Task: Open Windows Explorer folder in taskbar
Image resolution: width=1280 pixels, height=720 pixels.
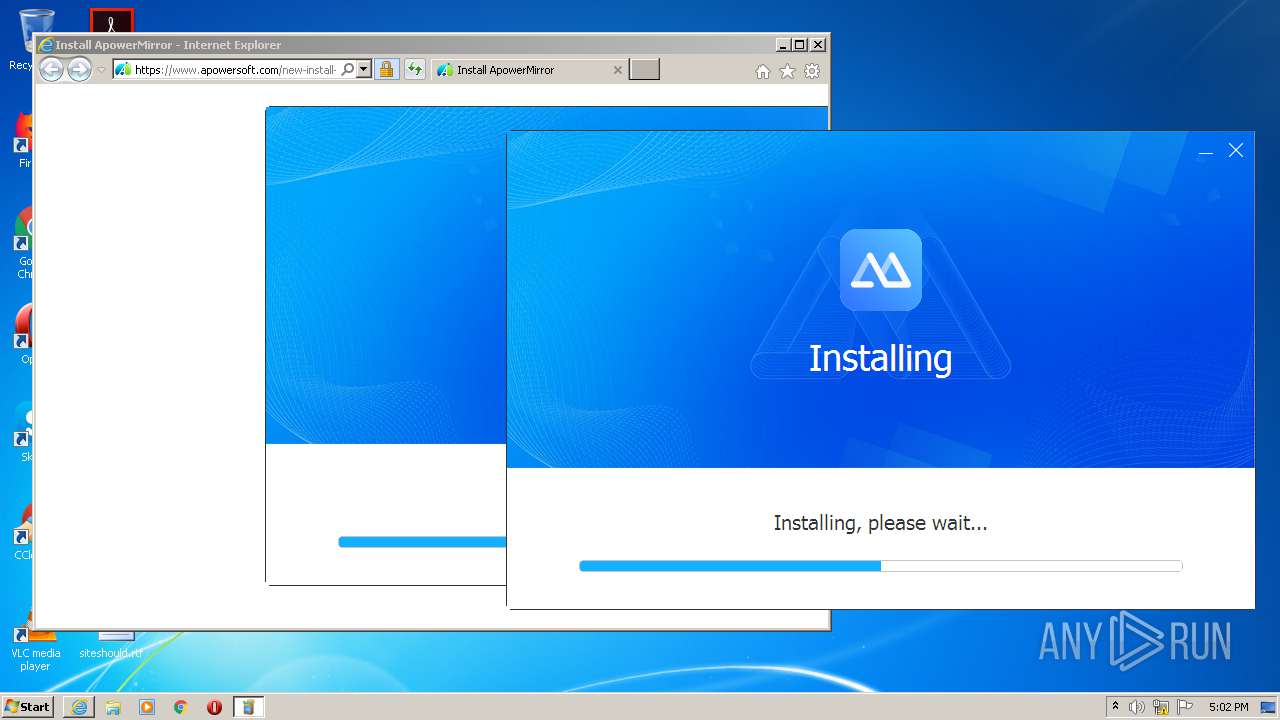Action: (x=113, y=707)
